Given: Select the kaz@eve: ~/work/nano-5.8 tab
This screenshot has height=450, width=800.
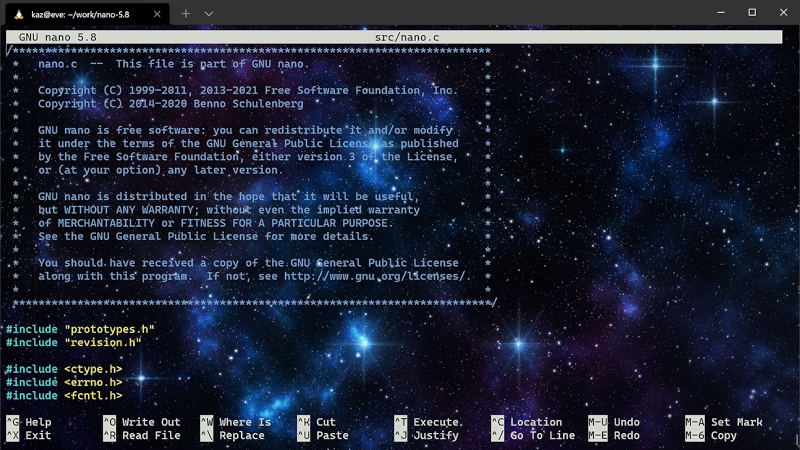Looking at the screenshot, I should click(x=88, y=14).
